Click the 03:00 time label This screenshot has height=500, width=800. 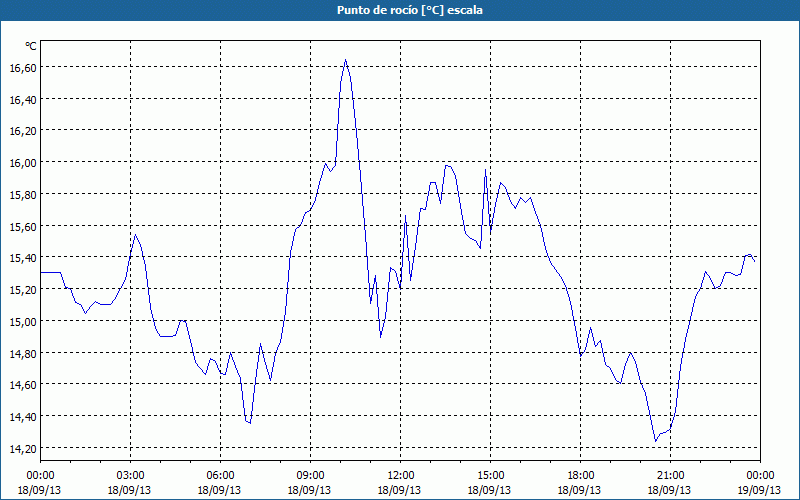coord(131,476)
